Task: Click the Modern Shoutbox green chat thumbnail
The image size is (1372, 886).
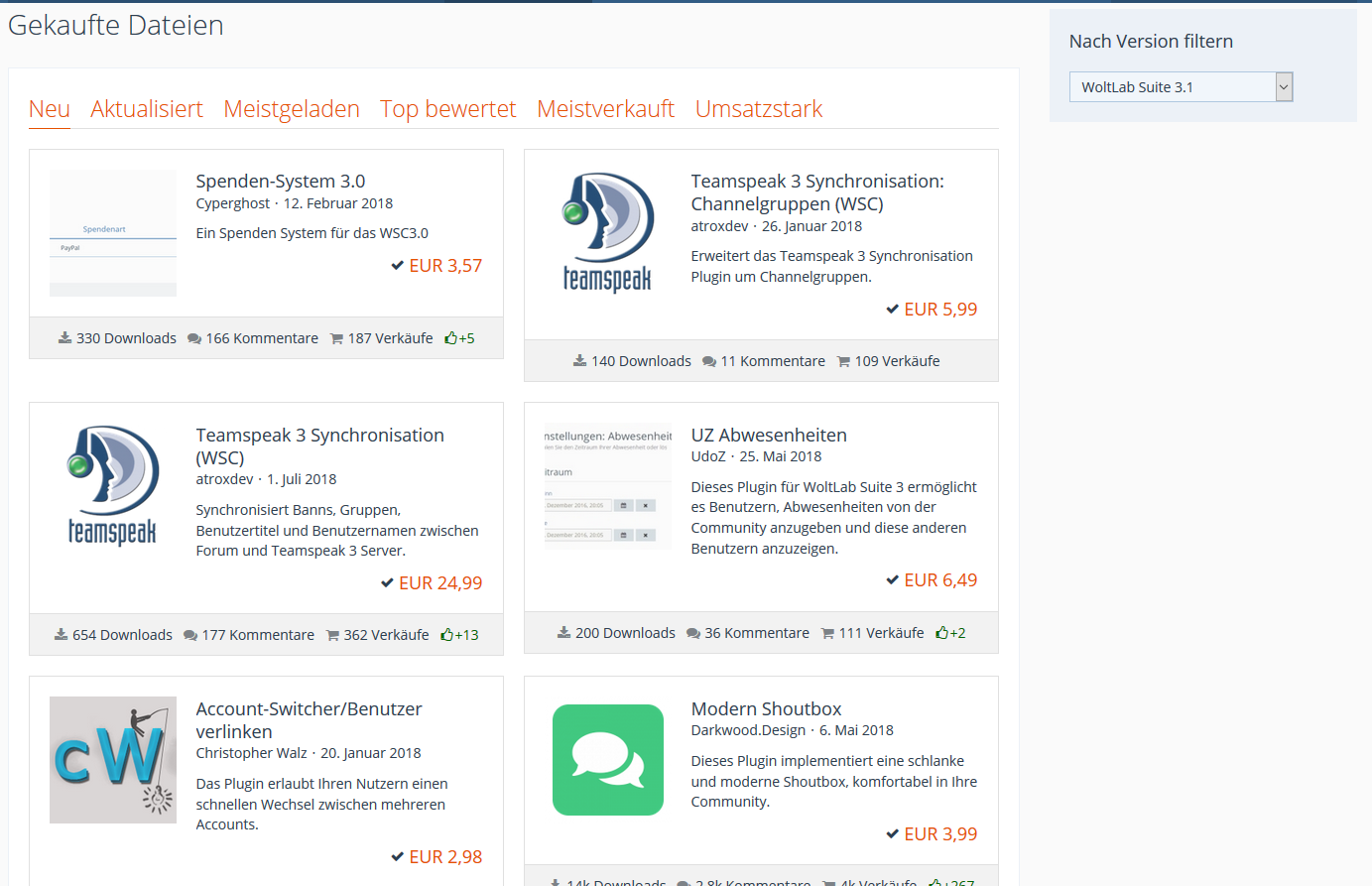Action: pyautogui.click(x=608, y=760)
